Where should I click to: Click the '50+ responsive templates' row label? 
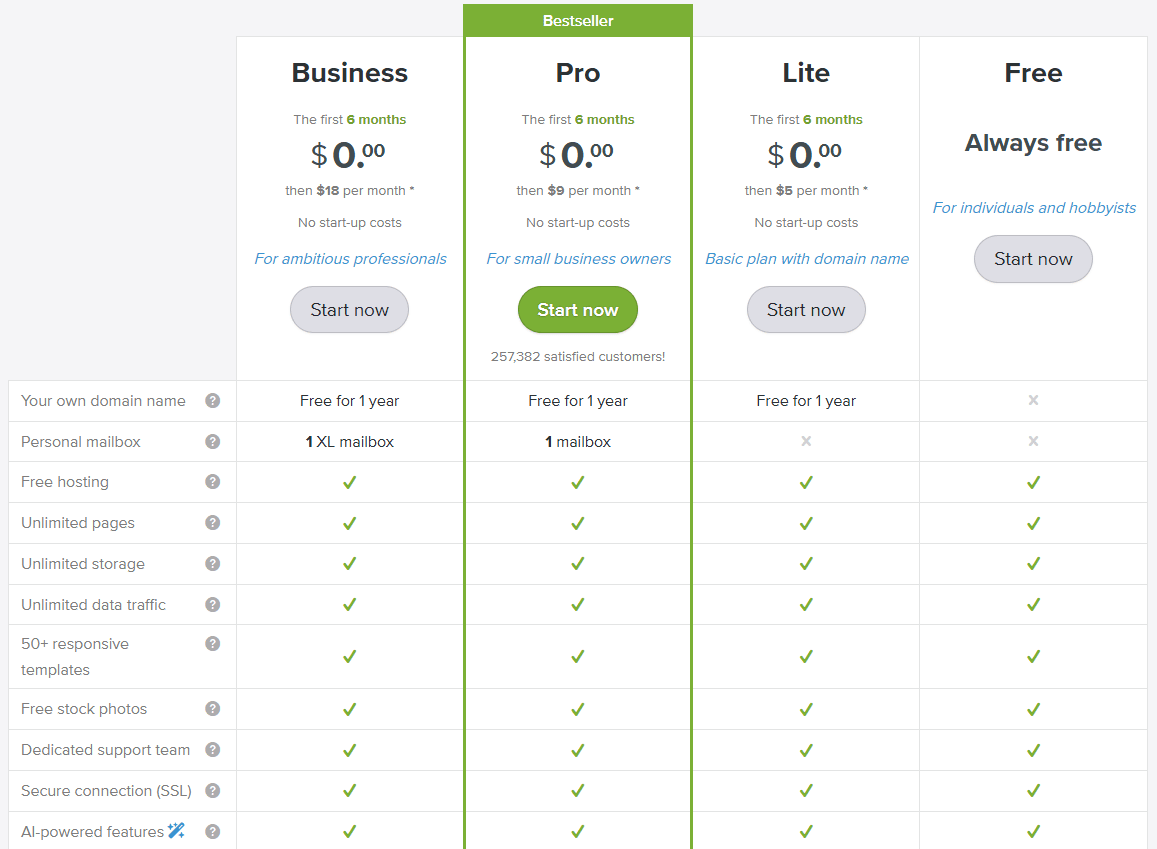coord(75,656)
